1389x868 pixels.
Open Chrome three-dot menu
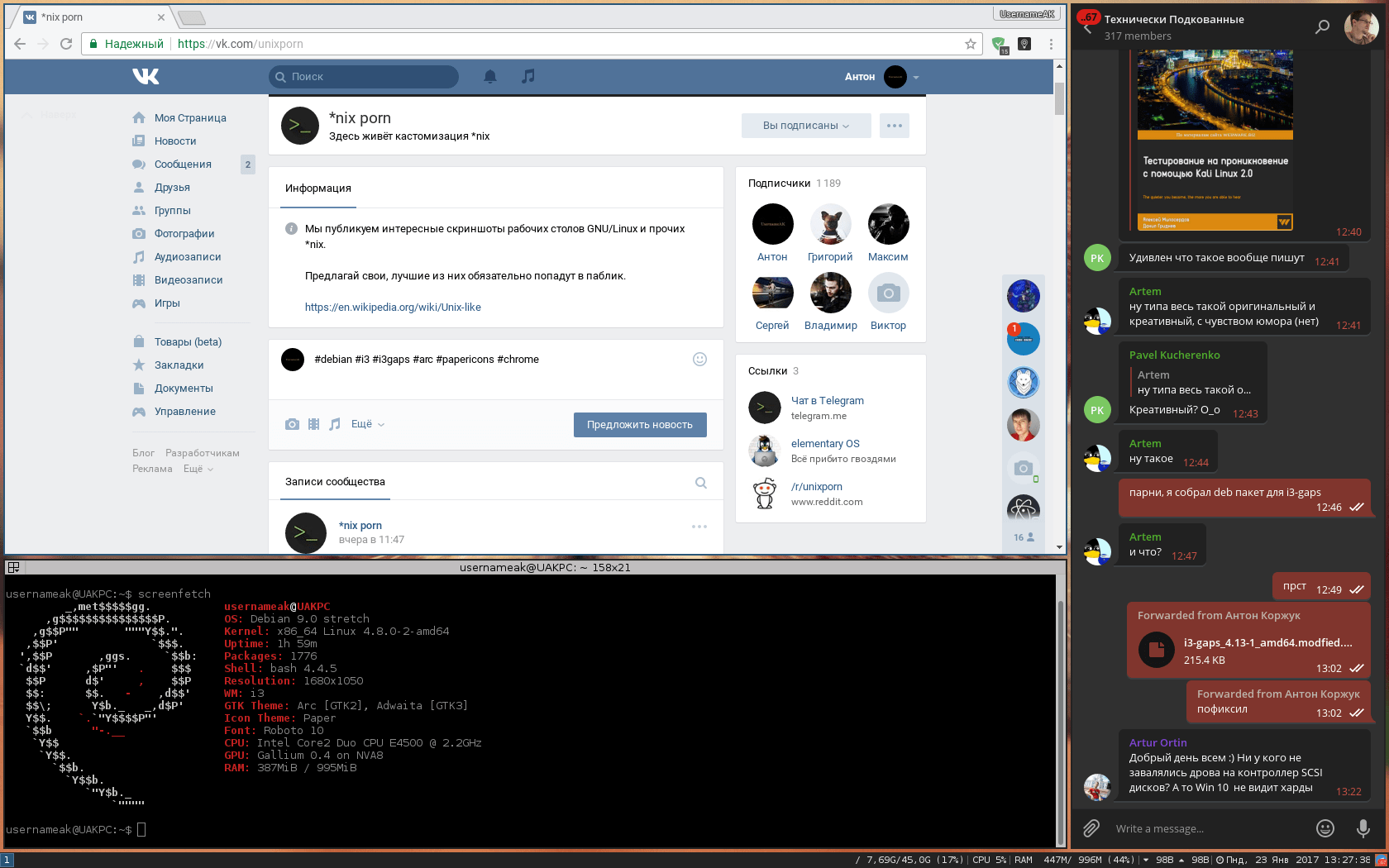point(1051,44)
